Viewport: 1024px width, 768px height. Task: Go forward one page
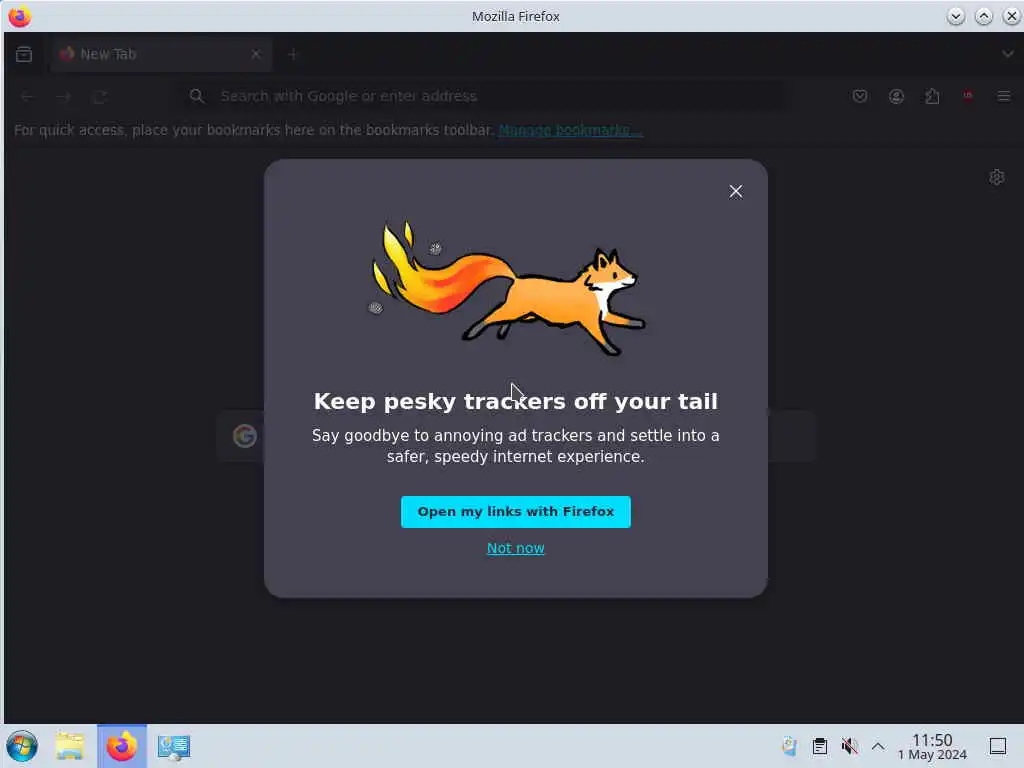pos(63,97)
